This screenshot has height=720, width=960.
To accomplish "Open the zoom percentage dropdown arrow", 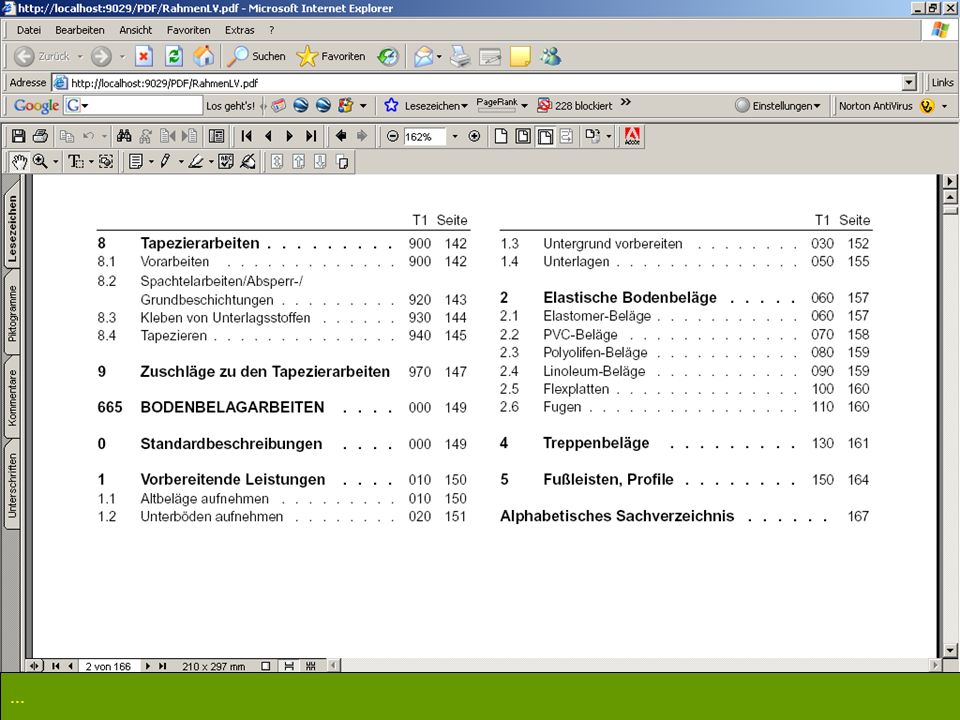I will tap(455, 137).
